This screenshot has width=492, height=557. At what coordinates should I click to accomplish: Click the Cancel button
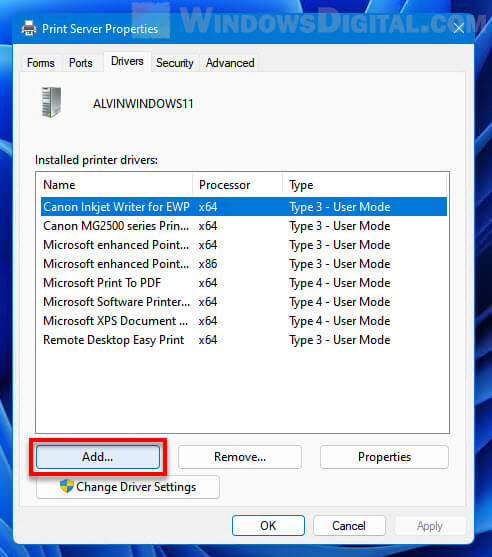[x=349, y=525]
